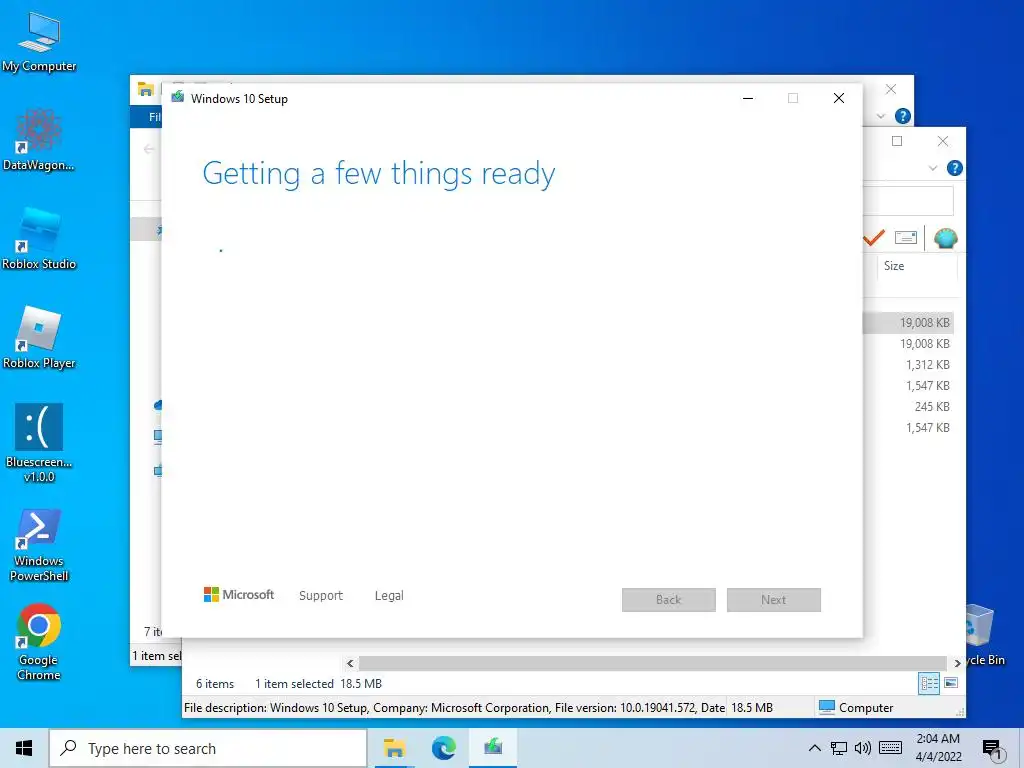Expand the ribbon chevron in rear Explorer
The image size is (1024, 768).
click(x=880, y=116)
